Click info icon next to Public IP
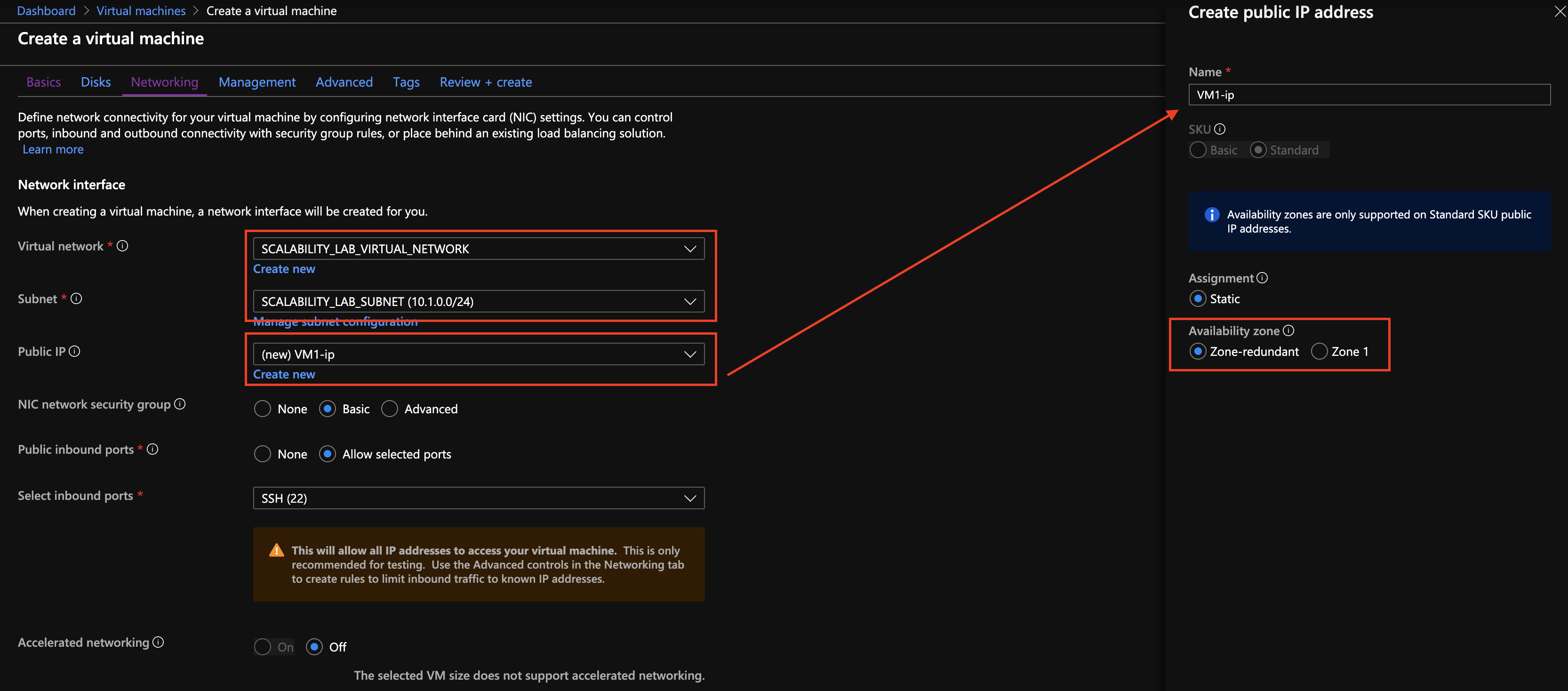This screenshot has width=1568, height=691. point(74,351)
